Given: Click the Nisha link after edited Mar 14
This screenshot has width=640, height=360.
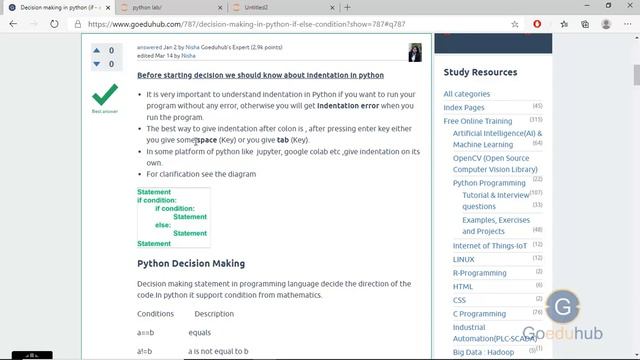Looking at the screenshot, I should [188, 56].
